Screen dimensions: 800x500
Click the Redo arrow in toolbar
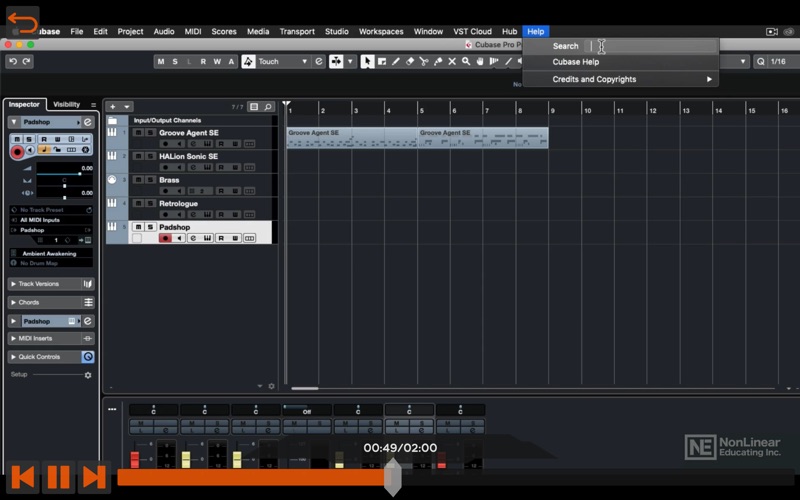pyautogui.click(x=27, y=62)
